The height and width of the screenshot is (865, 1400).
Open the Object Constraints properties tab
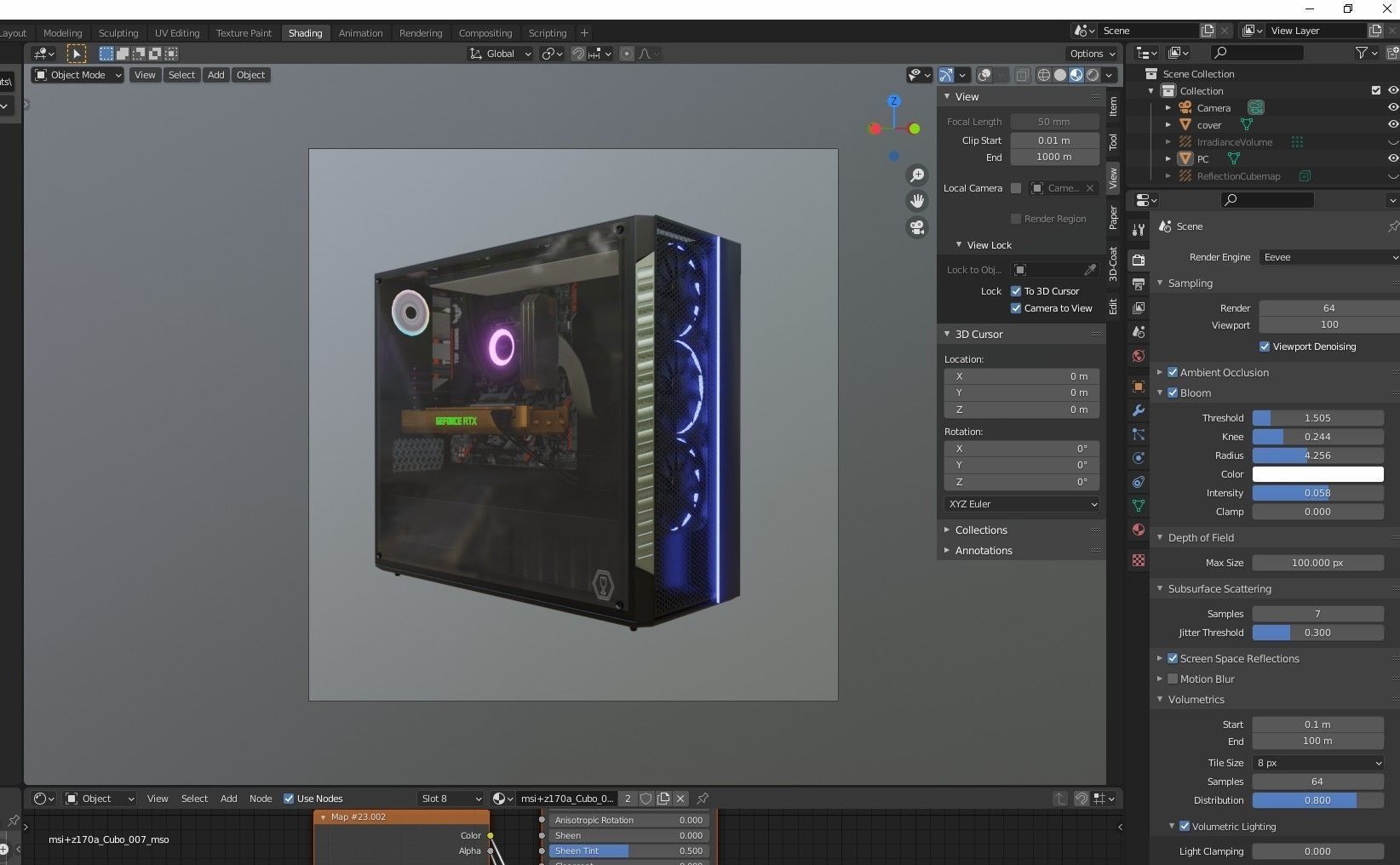[1139, 482]
